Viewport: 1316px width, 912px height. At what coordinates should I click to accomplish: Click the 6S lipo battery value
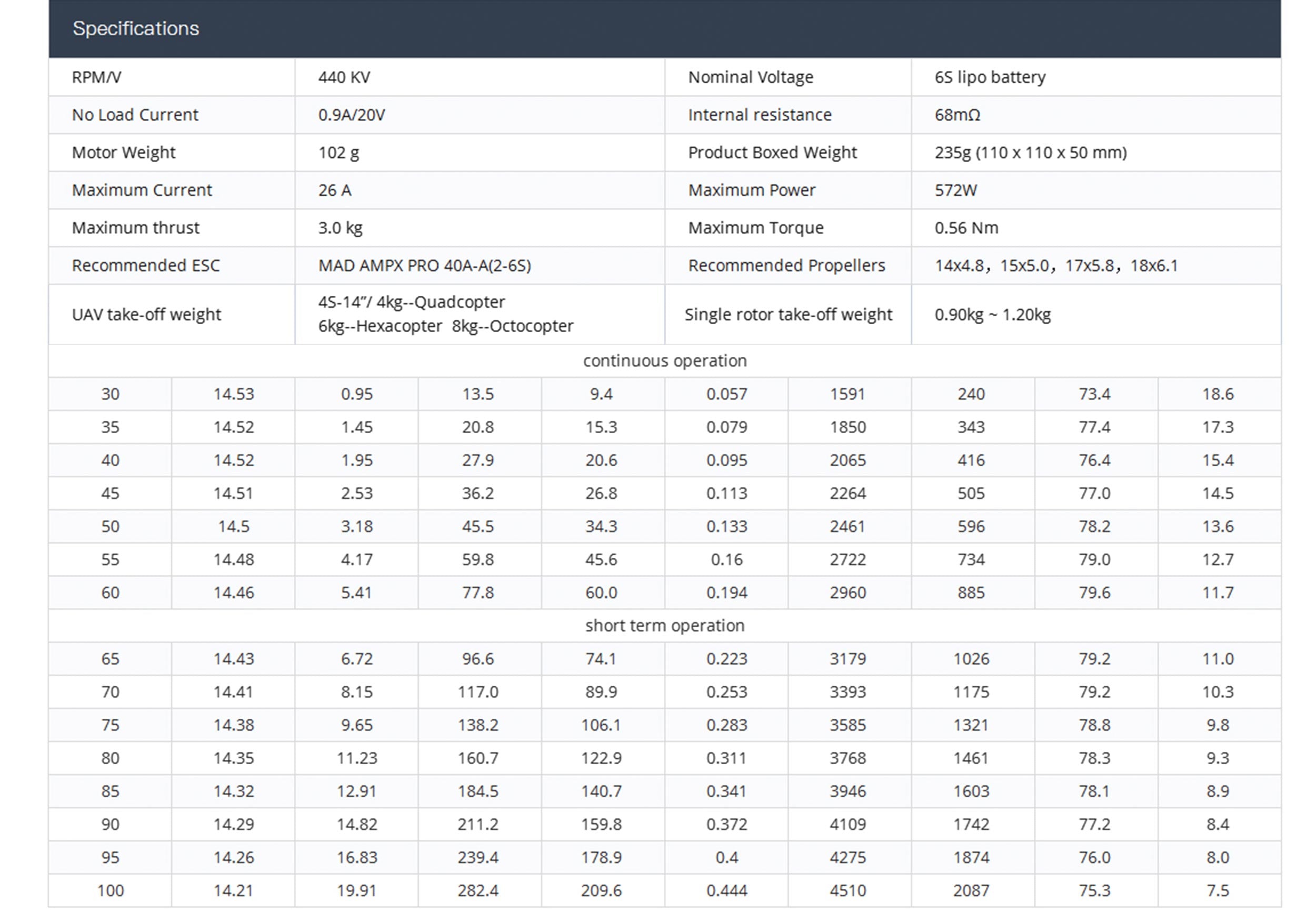pos(989,77)
